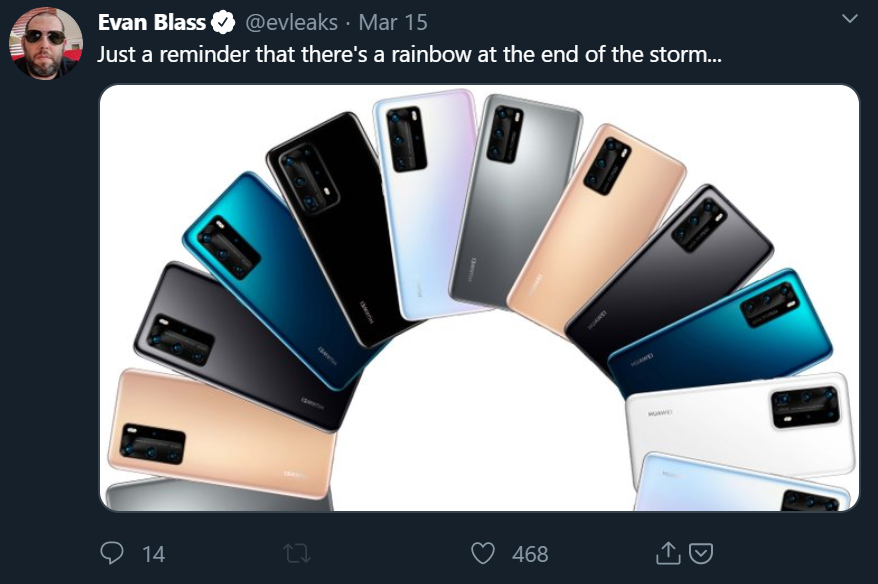
Task: Click the verified badge next to Evan Blass
Action: tap(223, 23)
